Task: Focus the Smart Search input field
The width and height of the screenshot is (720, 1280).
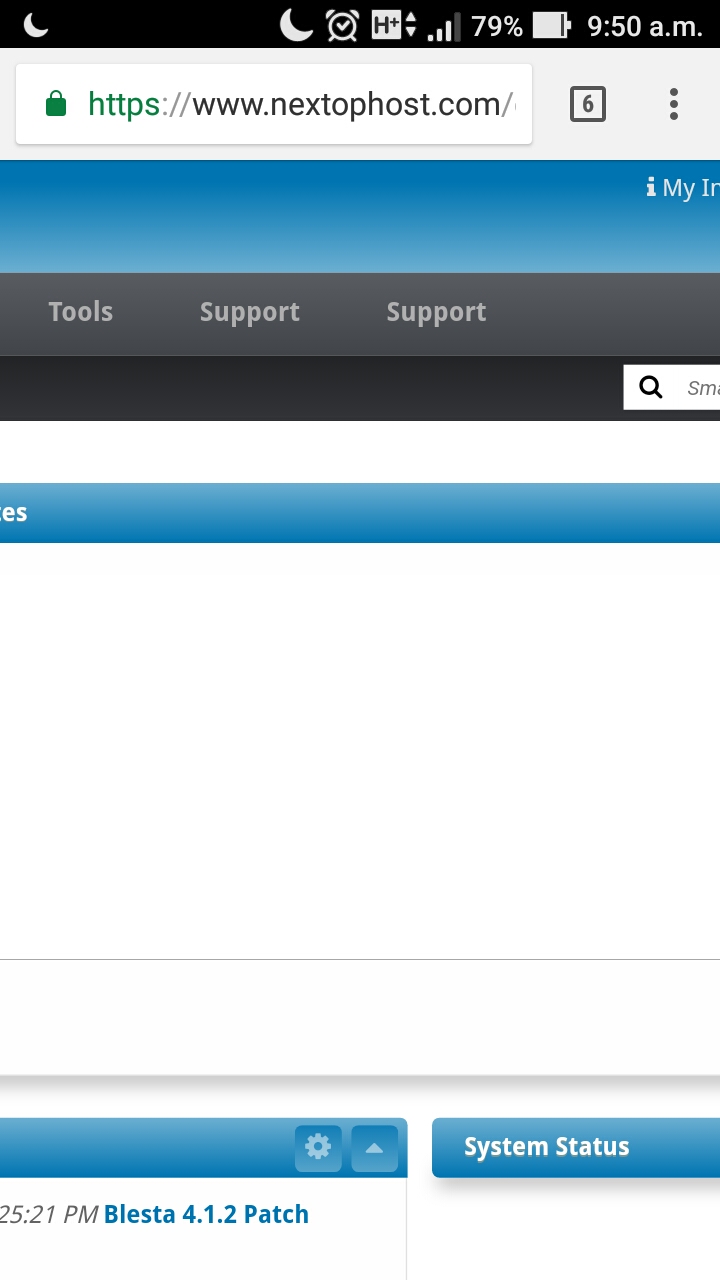Action: click(x=700, y=388)
